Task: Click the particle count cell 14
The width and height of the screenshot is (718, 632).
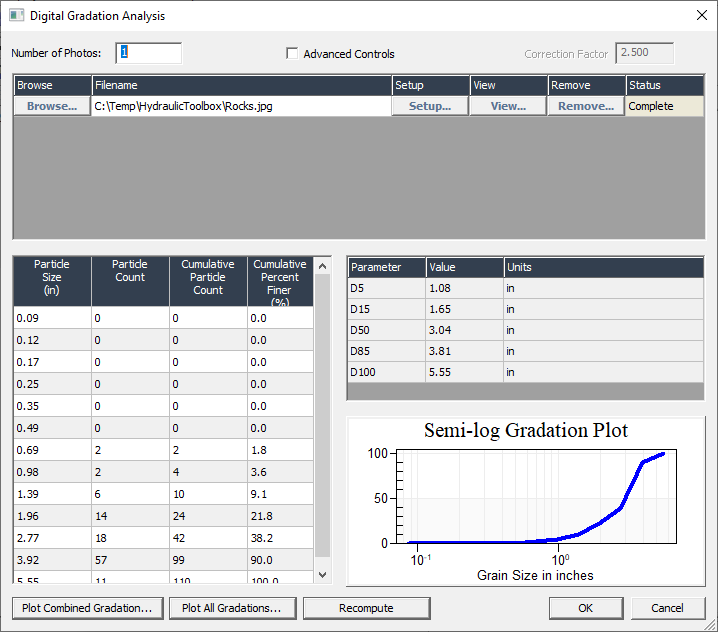Action: coord(130,516)
